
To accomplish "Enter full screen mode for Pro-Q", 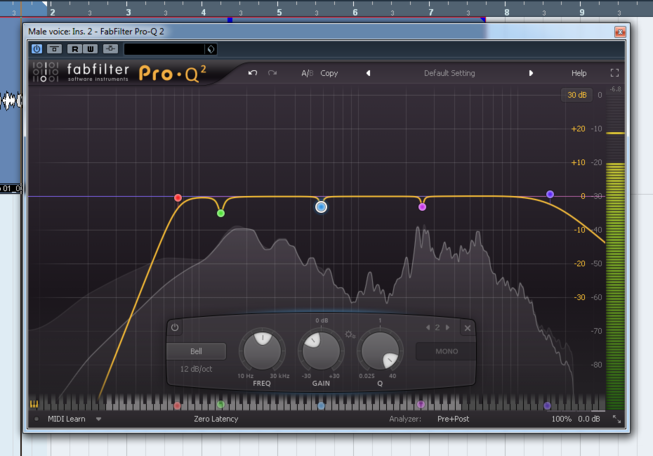I will tap(615, 73).
